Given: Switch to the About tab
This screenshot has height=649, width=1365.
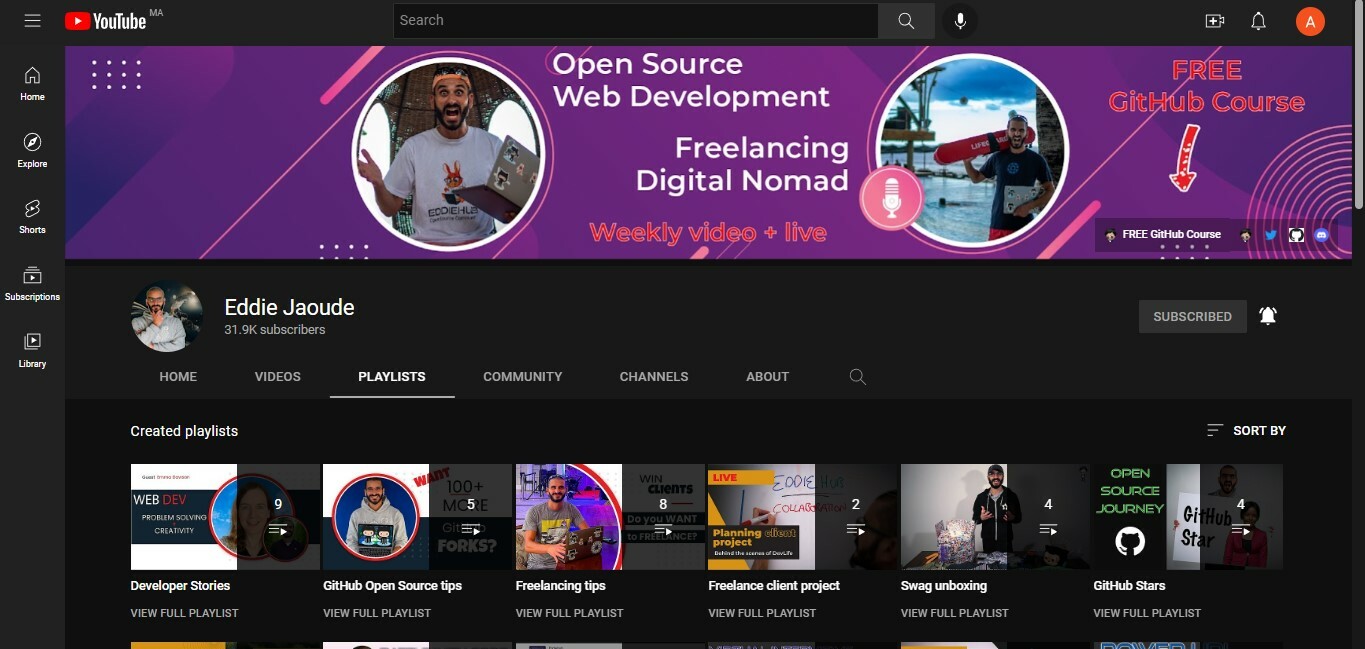Looking at the screenshot, I should [x=768, y=377].
